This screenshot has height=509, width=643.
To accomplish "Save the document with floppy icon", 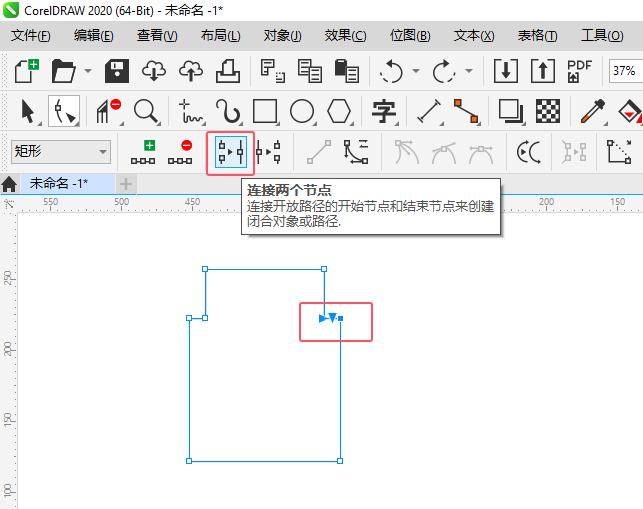I will (117, 71).
